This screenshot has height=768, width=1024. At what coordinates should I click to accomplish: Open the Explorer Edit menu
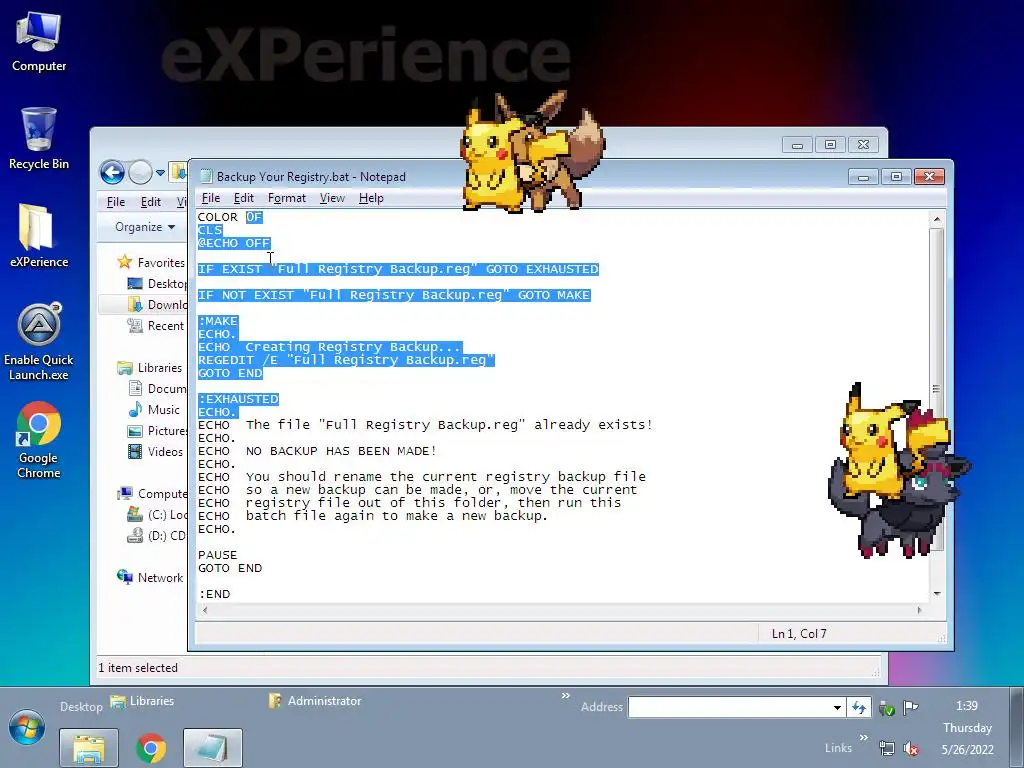pos(151,202)
